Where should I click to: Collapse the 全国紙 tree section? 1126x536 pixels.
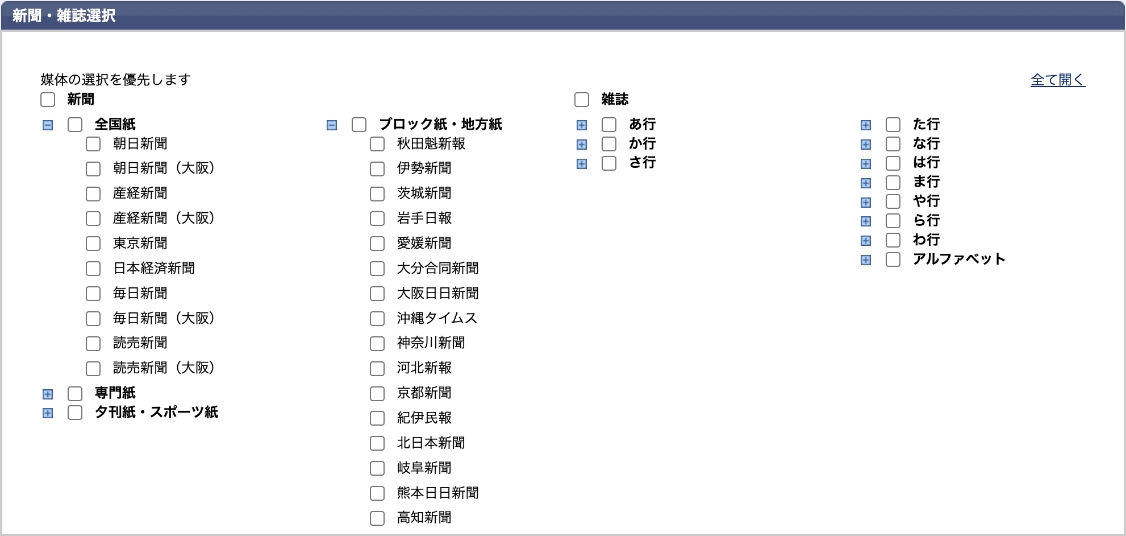pos(47,125)
